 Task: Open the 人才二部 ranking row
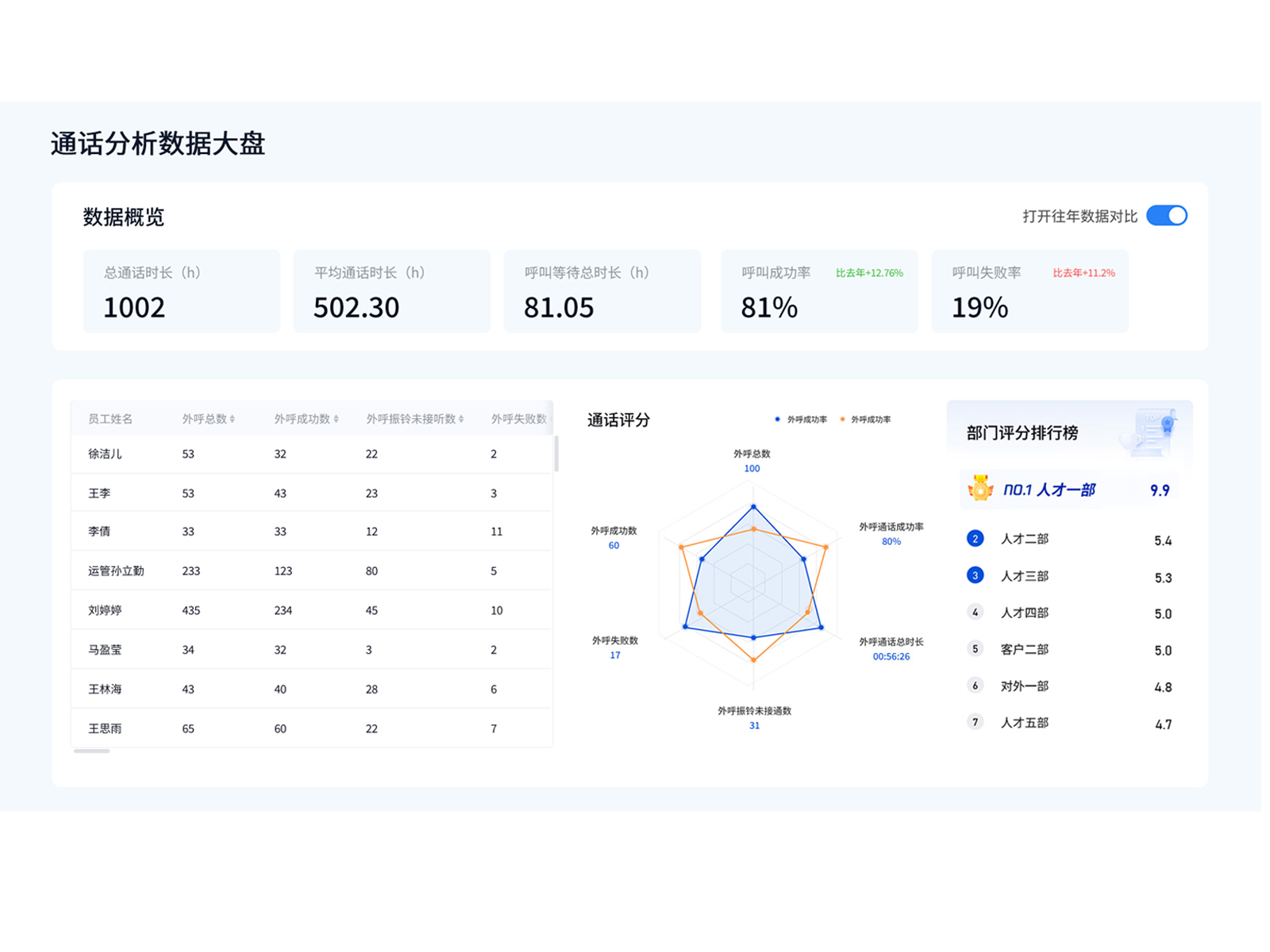pyautogui.click(x=1068, y=539)
